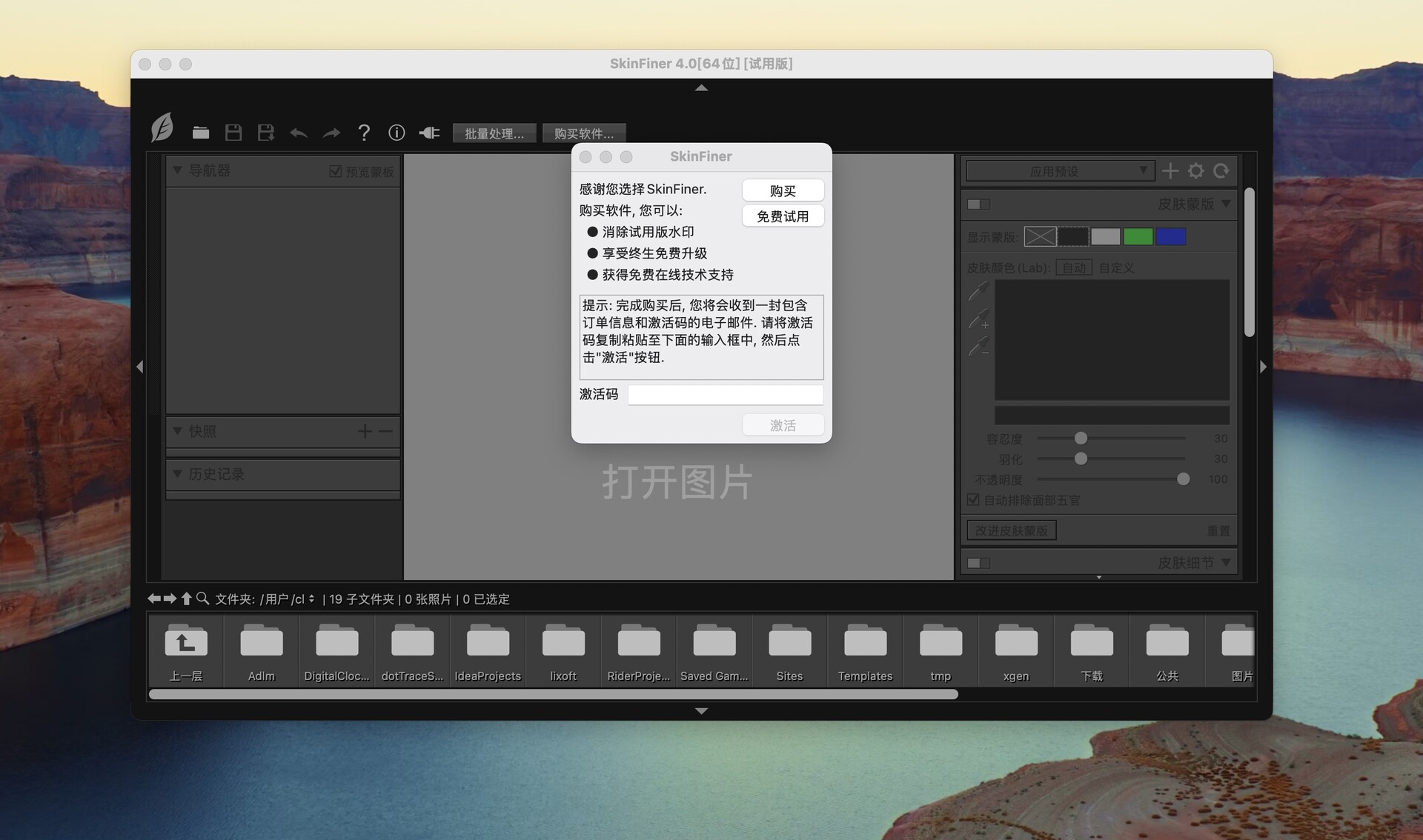Click the Save floppy-disk icon
The width and height of the screenshot is (1423, 840).
click(233, 133)
